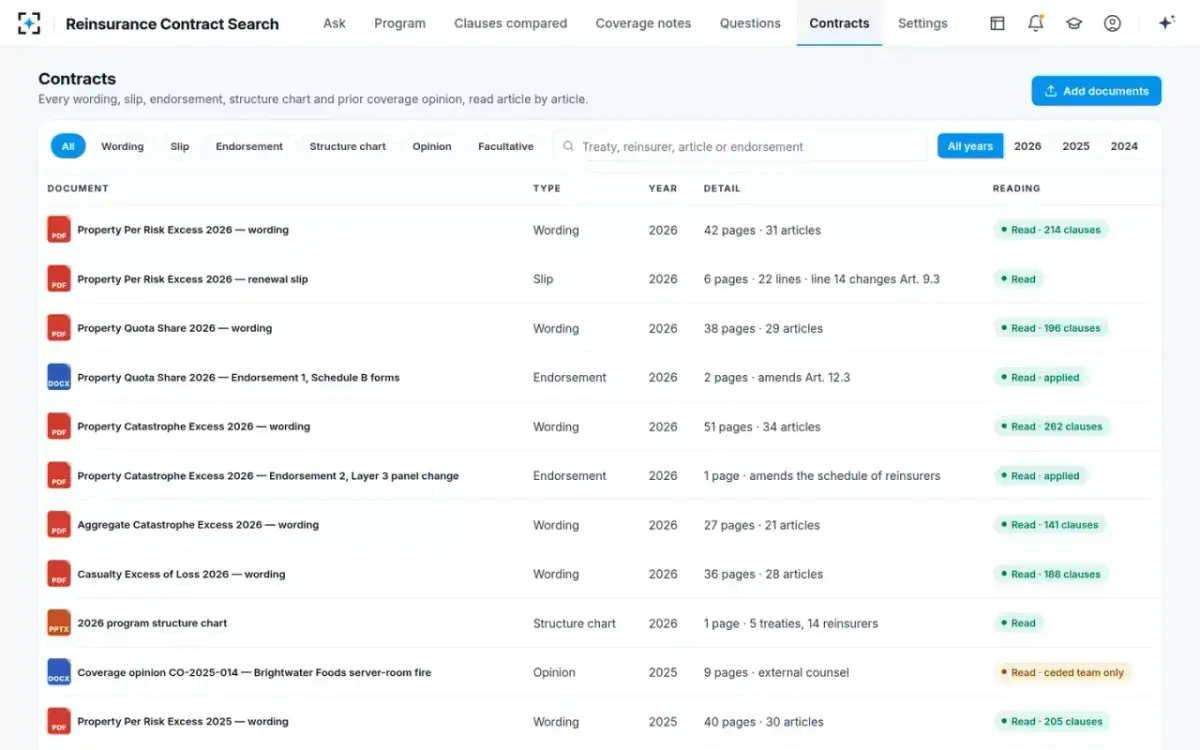Viewport: 1200px width, 750px height.
Task: Filter by Endorsement type
Action: click(x=249, y=146)
